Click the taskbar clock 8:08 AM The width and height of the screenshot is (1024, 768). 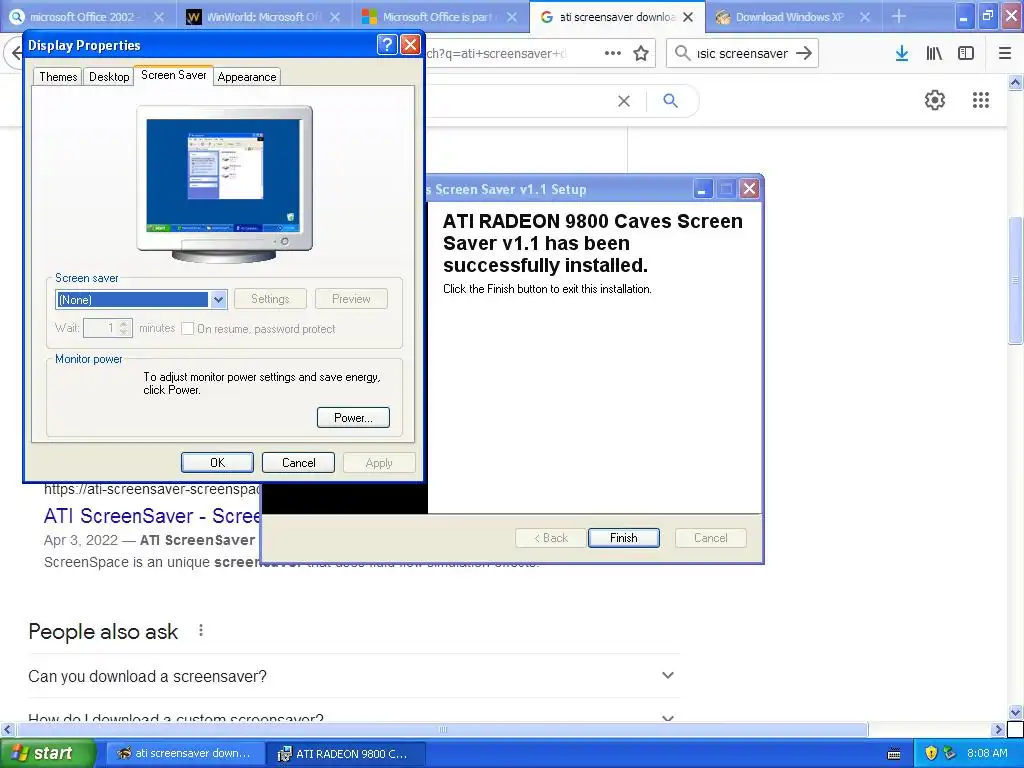pos(987,753)
